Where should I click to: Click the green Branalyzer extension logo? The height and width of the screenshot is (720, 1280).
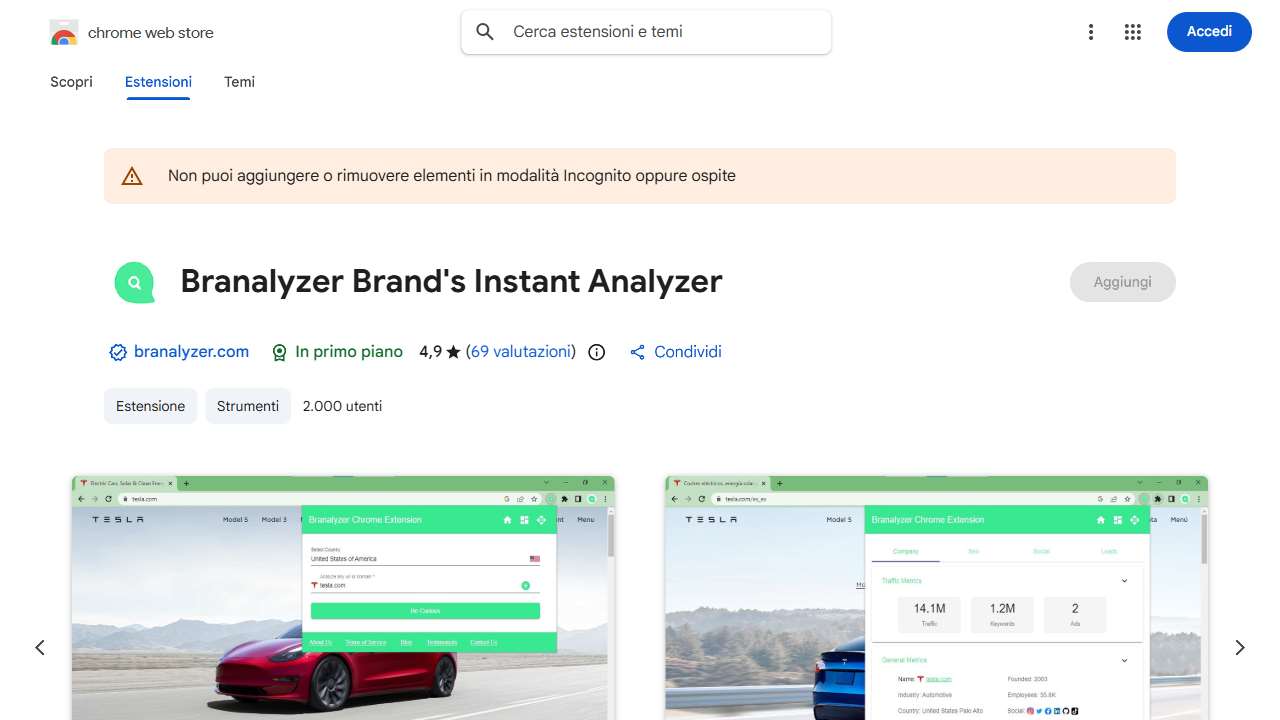click(134, 282)
